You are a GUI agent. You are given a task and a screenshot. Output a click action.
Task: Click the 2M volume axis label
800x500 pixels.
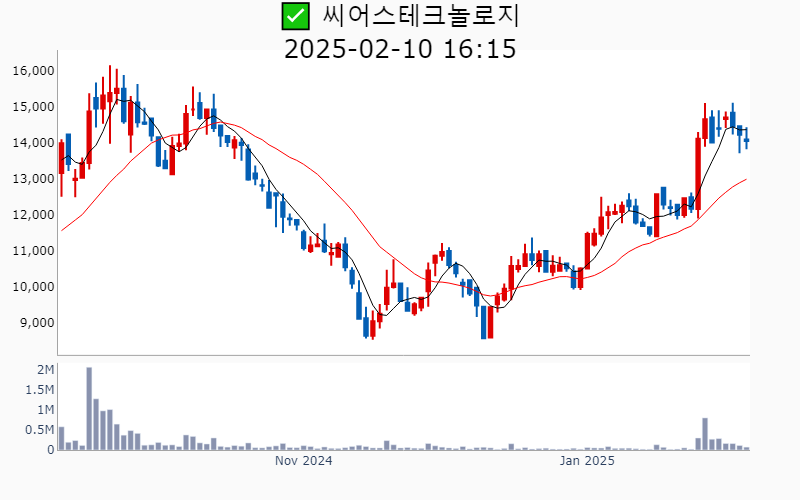click(x=45, y=370)
